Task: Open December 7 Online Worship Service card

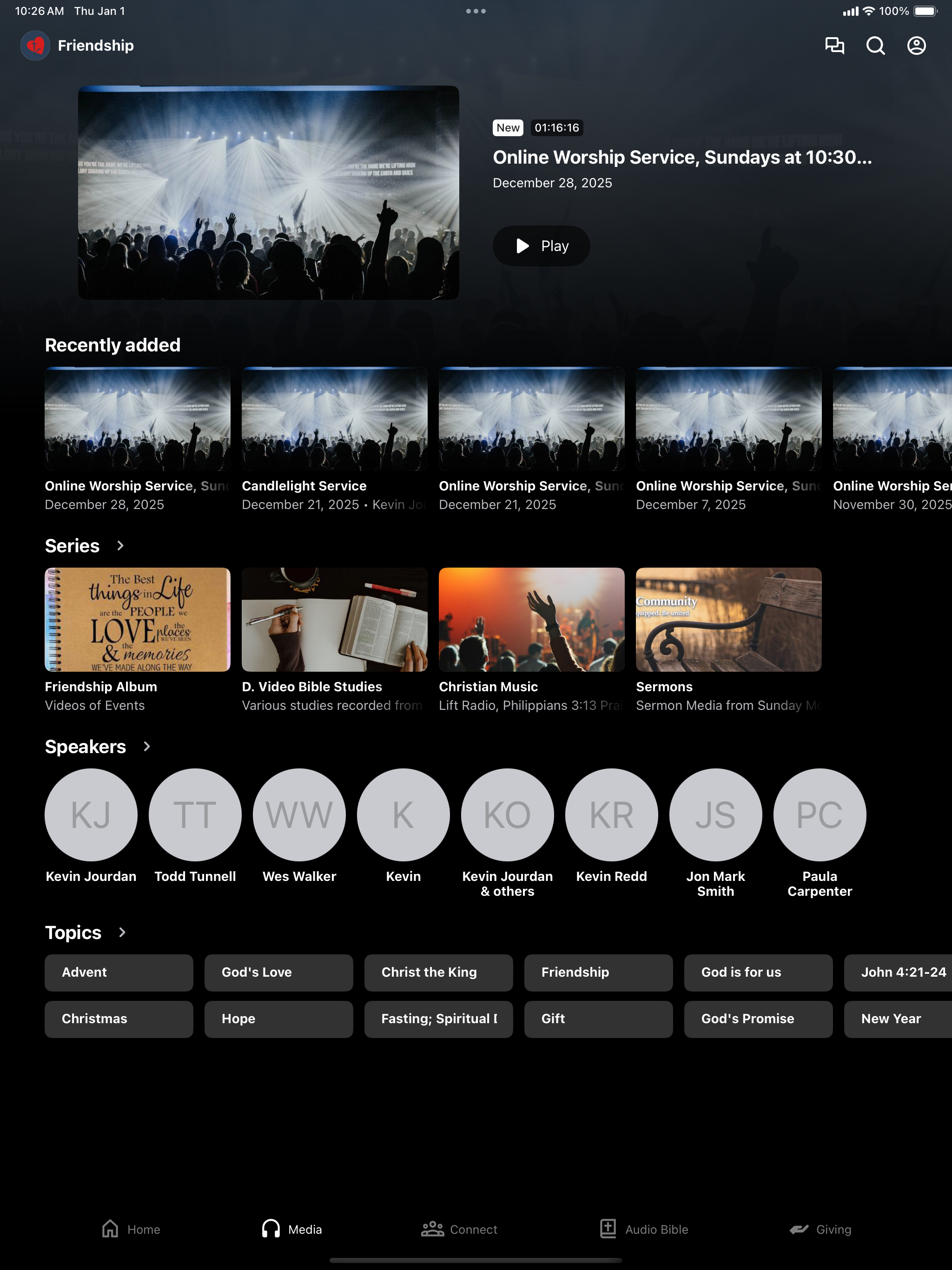Action: [728, 439]
